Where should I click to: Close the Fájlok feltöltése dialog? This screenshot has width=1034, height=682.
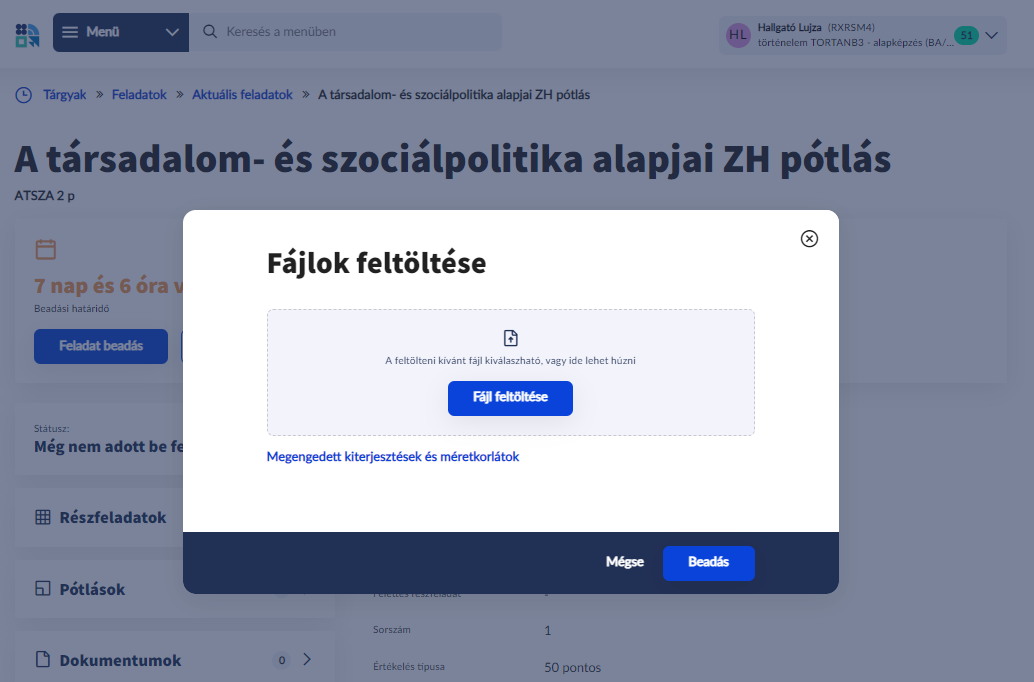[810, 238]
